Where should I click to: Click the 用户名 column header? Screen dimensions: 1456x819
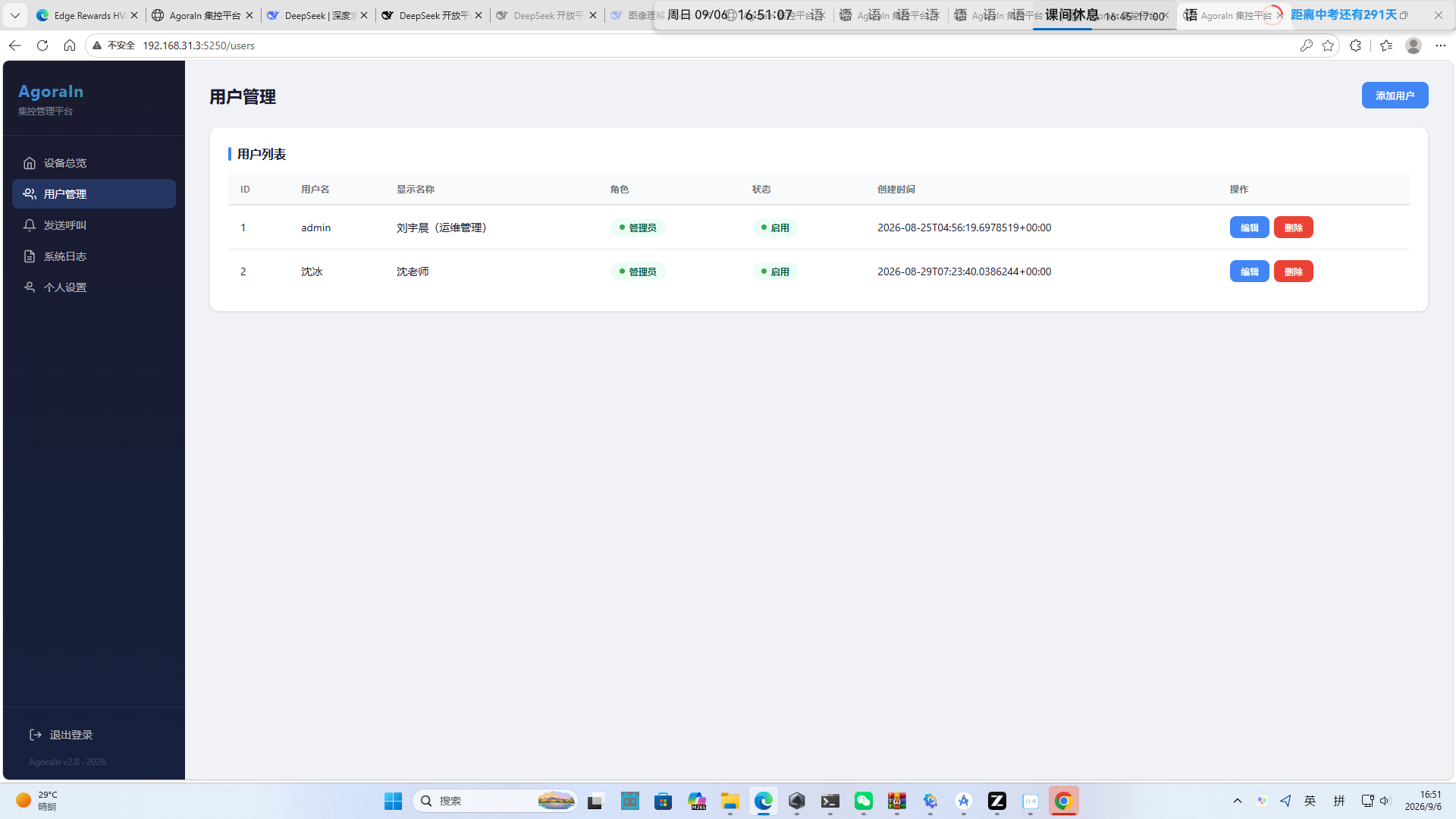pos(315,190)
